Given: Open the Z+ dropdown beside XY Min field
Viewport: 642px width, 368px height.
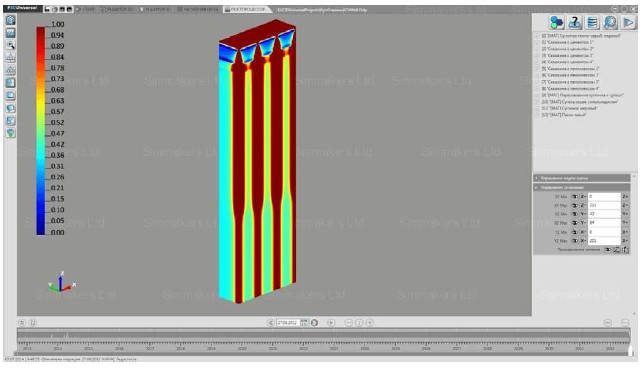Looking at the screenshot, I should 625,196.
